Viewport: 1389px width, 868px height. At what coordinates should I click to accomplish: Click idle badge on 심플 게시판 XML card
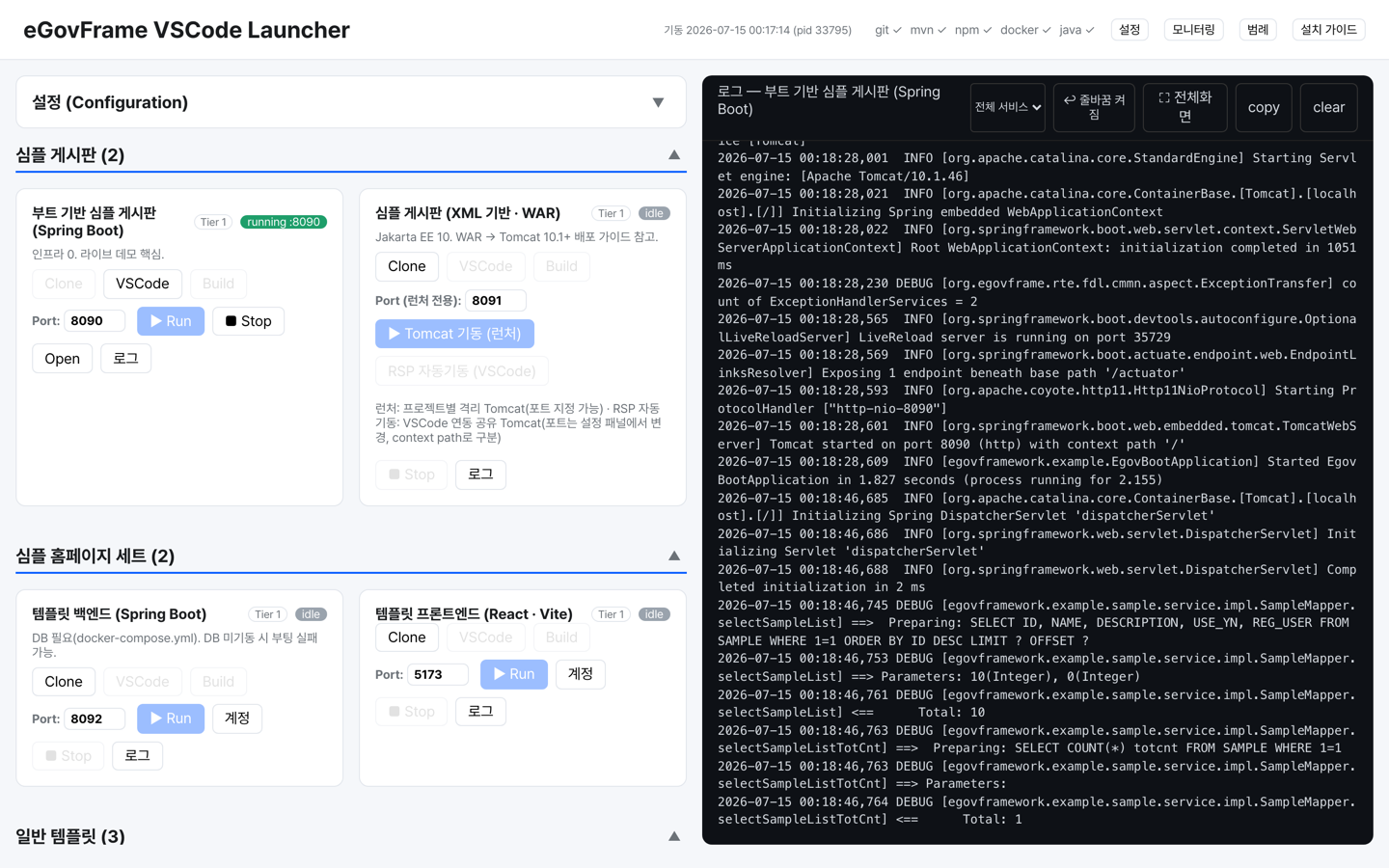click(654, 213)
